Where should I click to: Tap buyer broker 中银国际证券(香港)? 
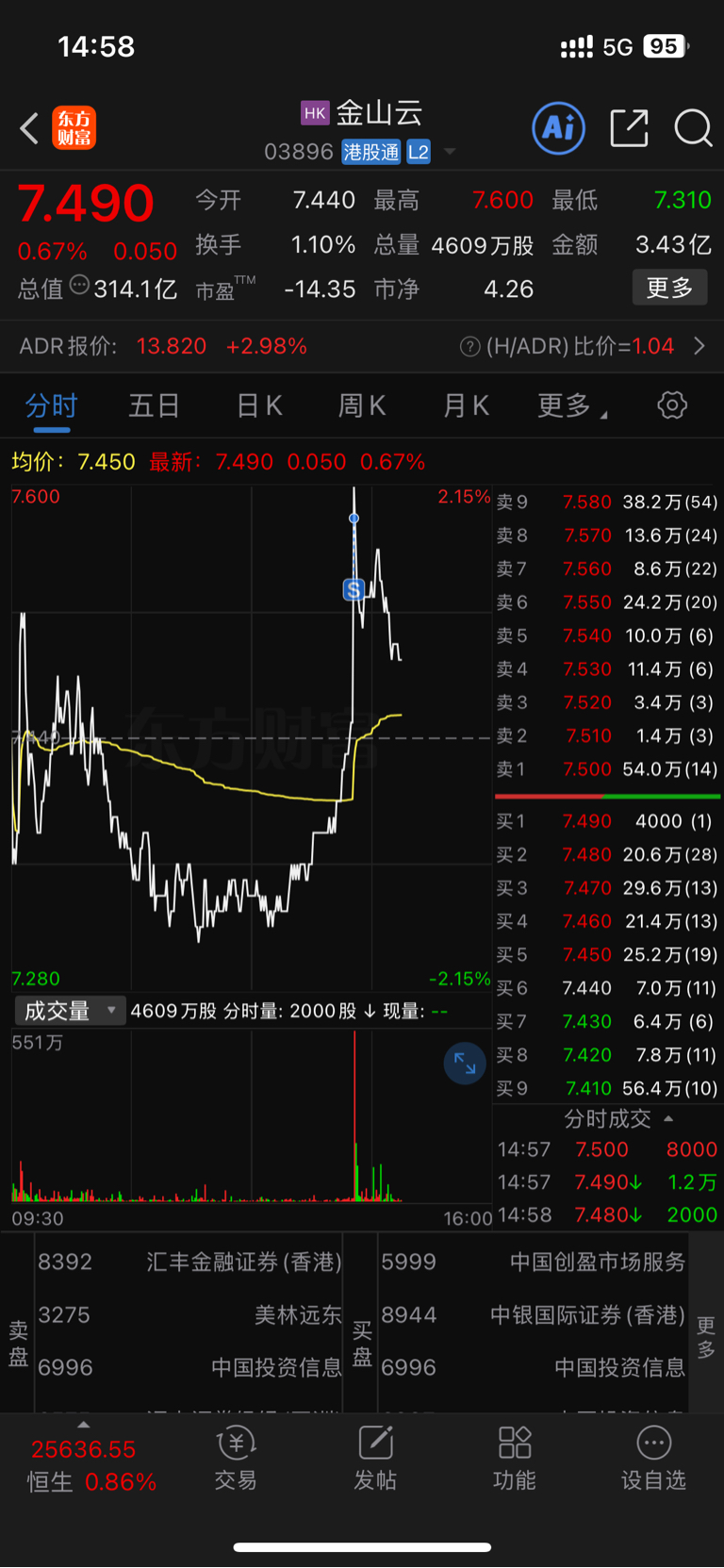533,1315
